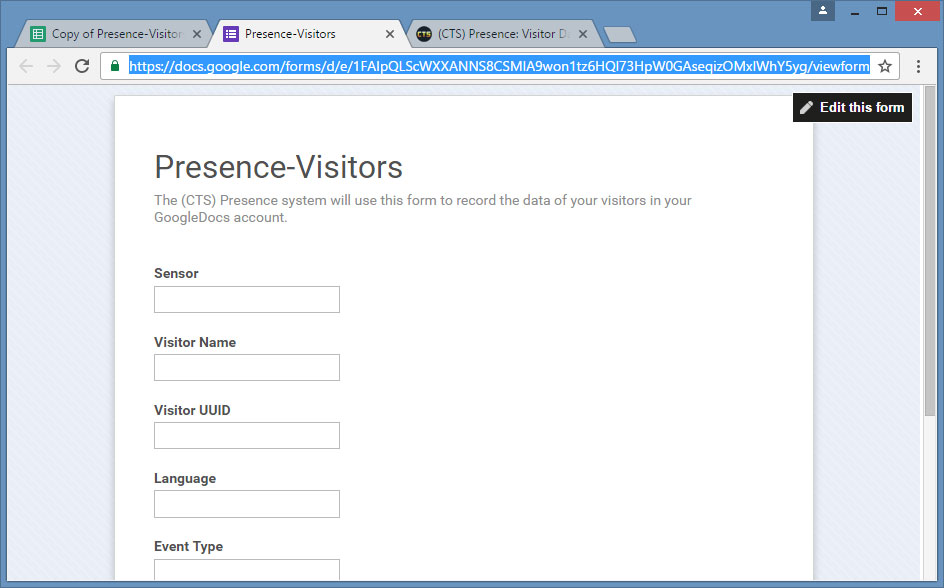Bookmark this page with the star icon
944x588 pixels.
click(x=885, y=66)
